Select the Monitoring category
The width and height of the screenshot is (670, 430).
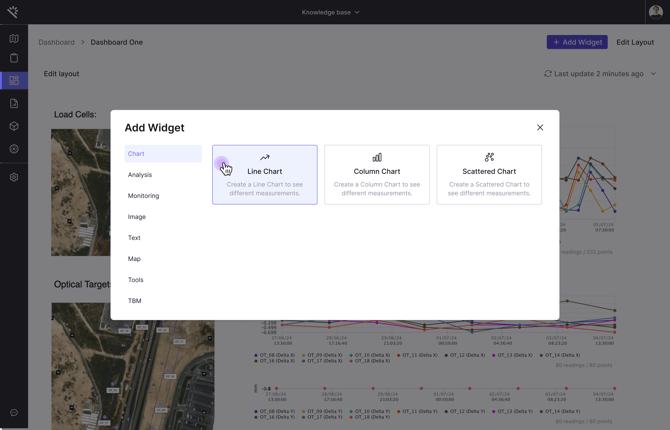(x=163, y=195)
